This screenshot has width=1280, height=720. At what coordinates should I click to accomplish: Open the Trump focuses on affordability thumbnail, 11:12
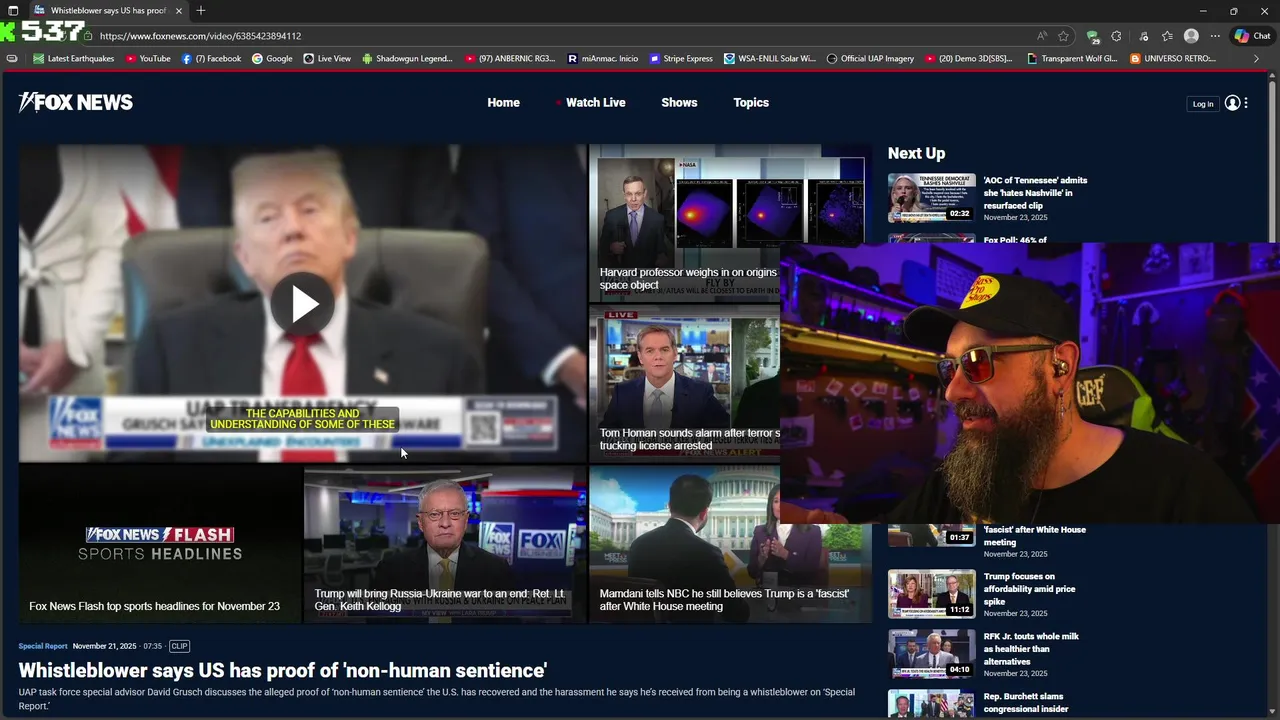[931, 594]
